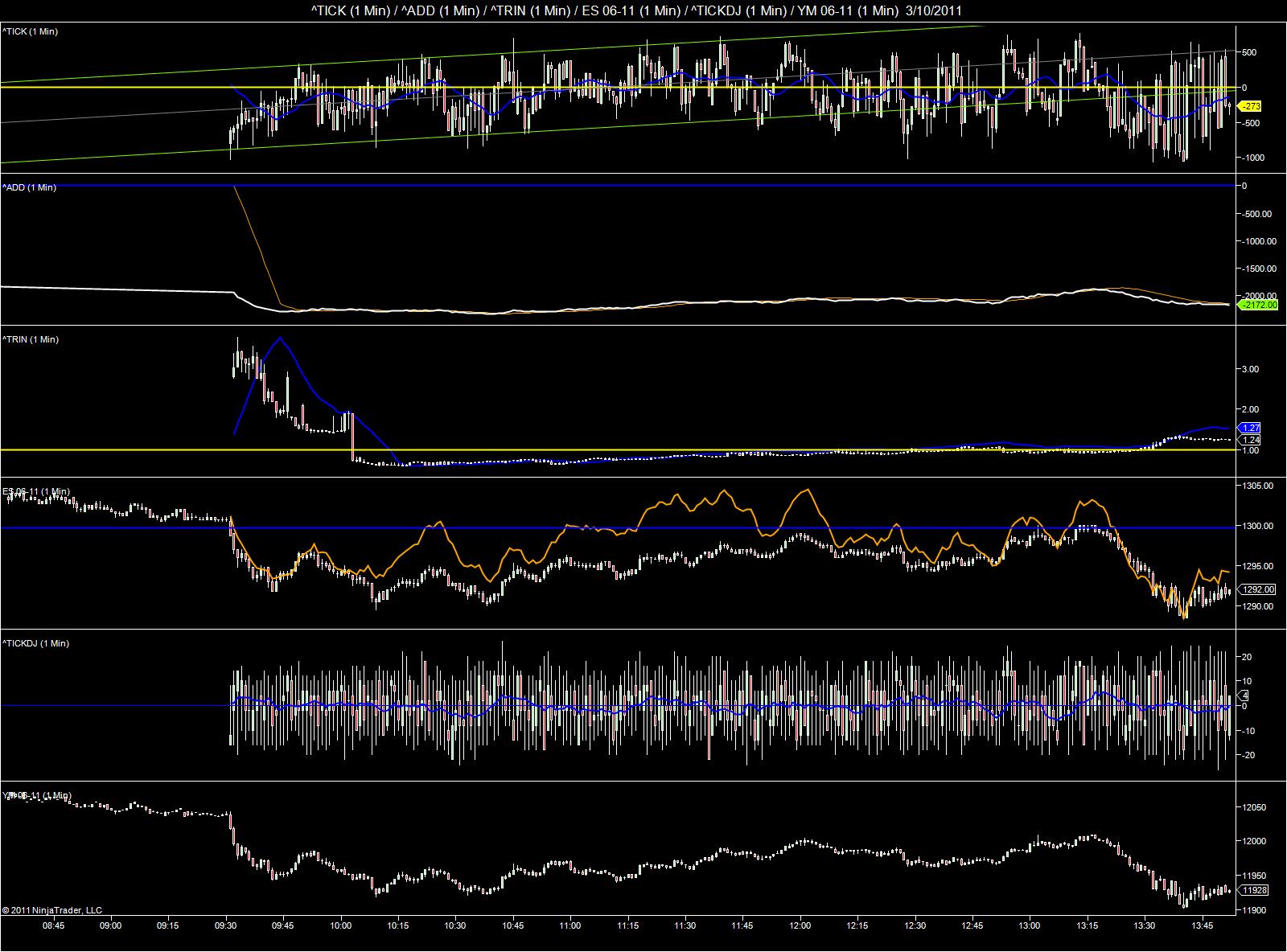The image size is (1287, 952).
Task: Click the 11:15 time axis label
Action: point(628,925)
